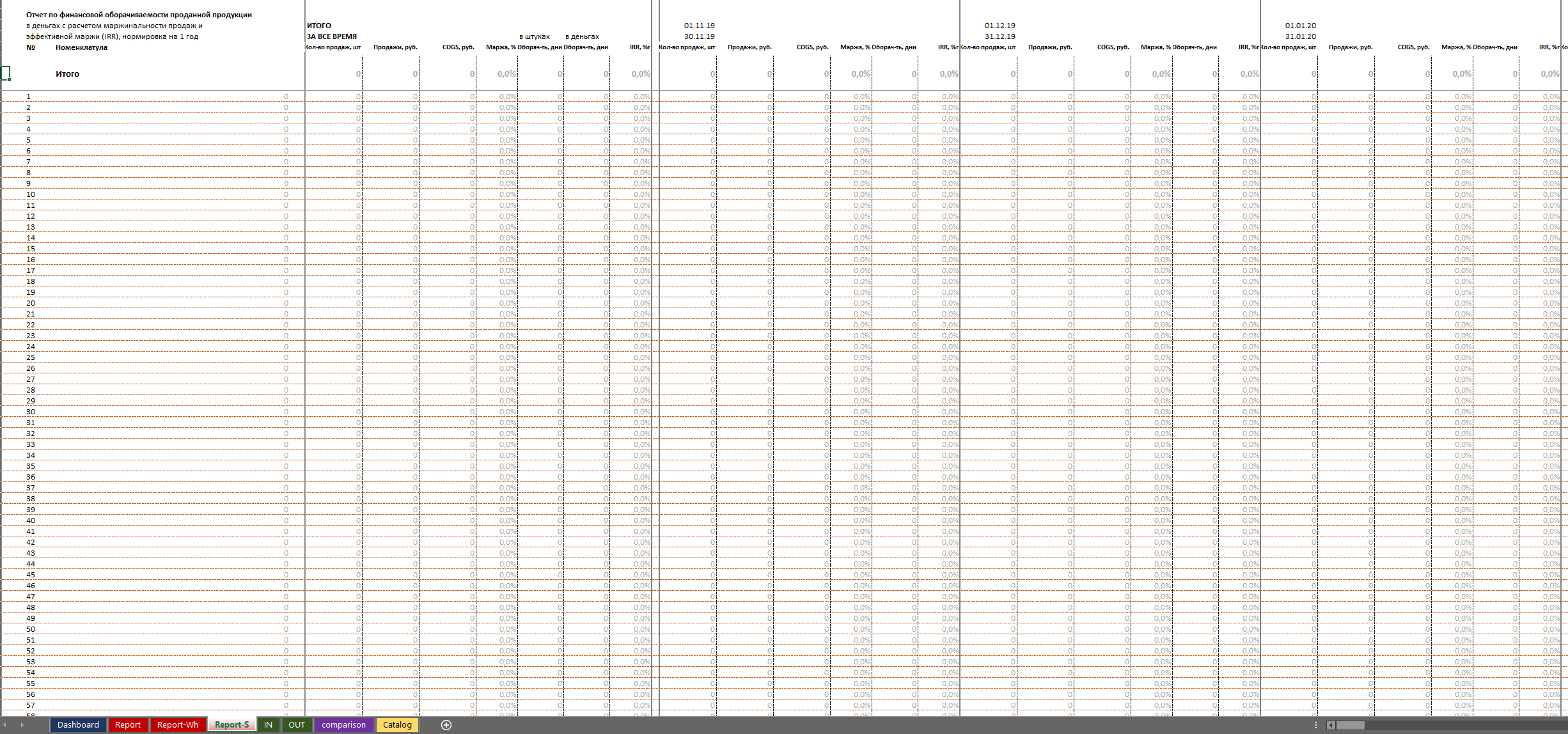Click the period start date 01.01.20
This screenshot has width=1568, height=734.
tap(1301, 26)
